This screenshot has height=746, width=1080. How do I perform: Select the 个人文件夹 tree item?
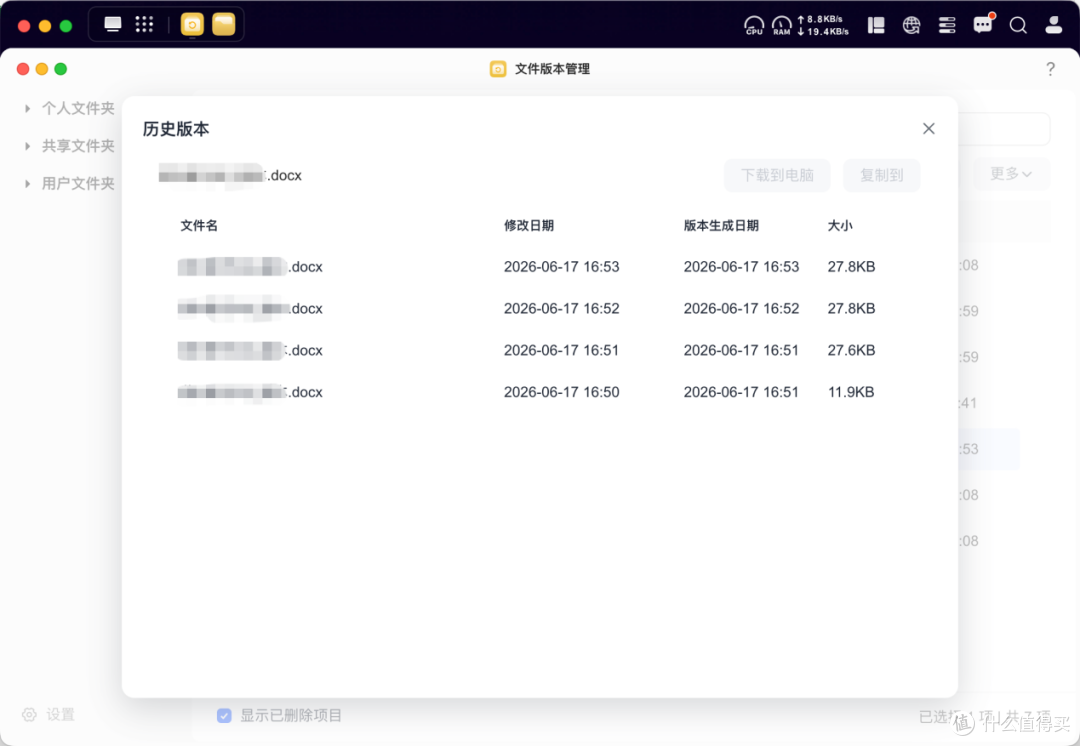[78, 109]
